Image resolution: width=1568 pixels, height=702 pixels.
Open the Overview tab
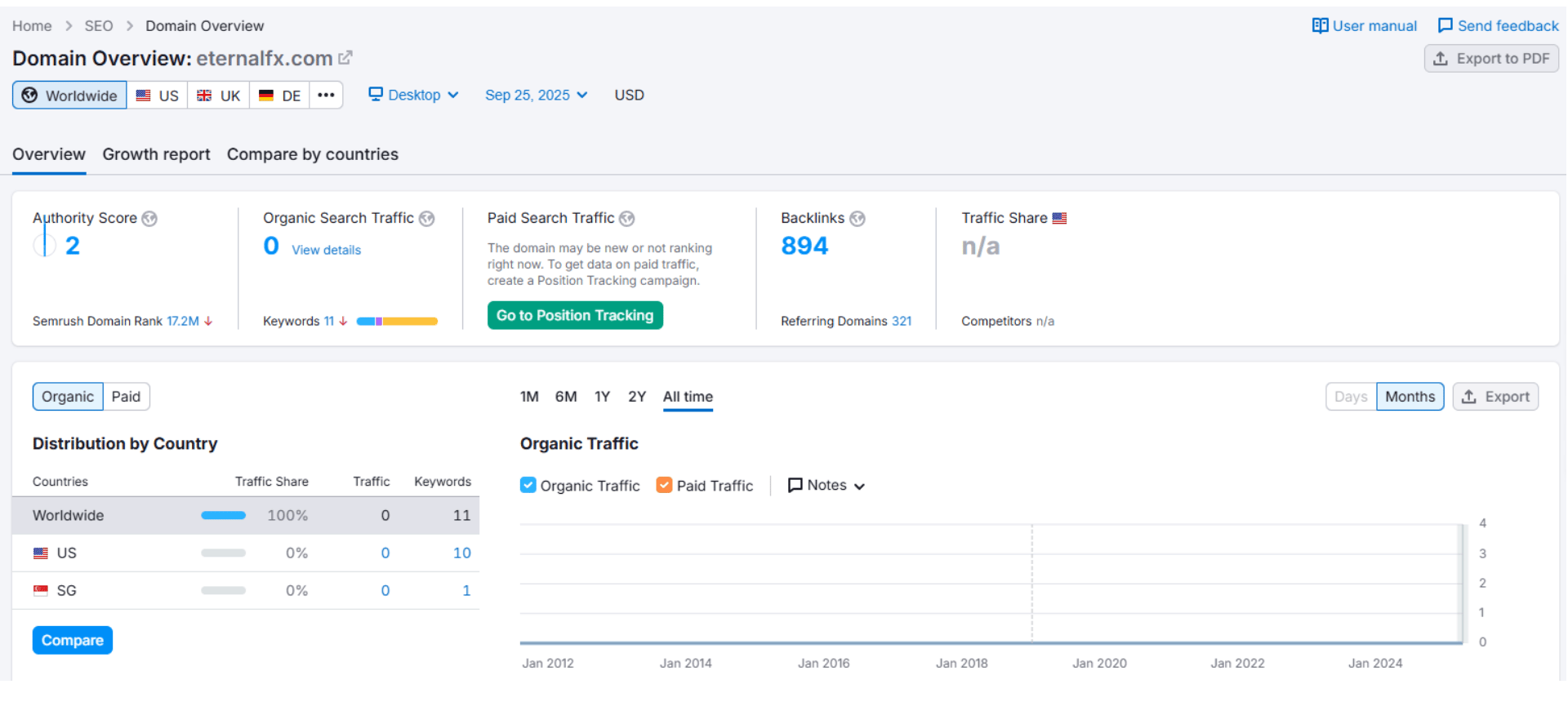point(49,154)
